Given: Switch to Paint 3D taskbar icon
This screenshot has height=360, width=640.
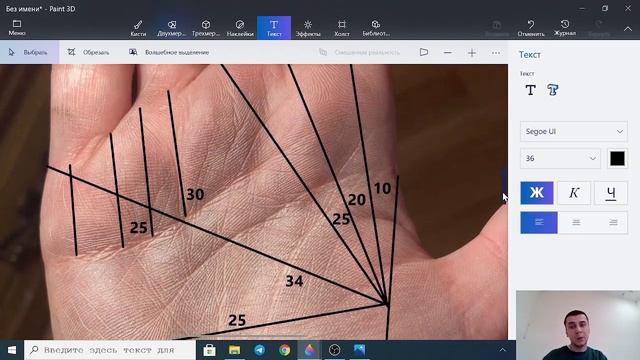Looking at the screenshot, I should (309, 350).
